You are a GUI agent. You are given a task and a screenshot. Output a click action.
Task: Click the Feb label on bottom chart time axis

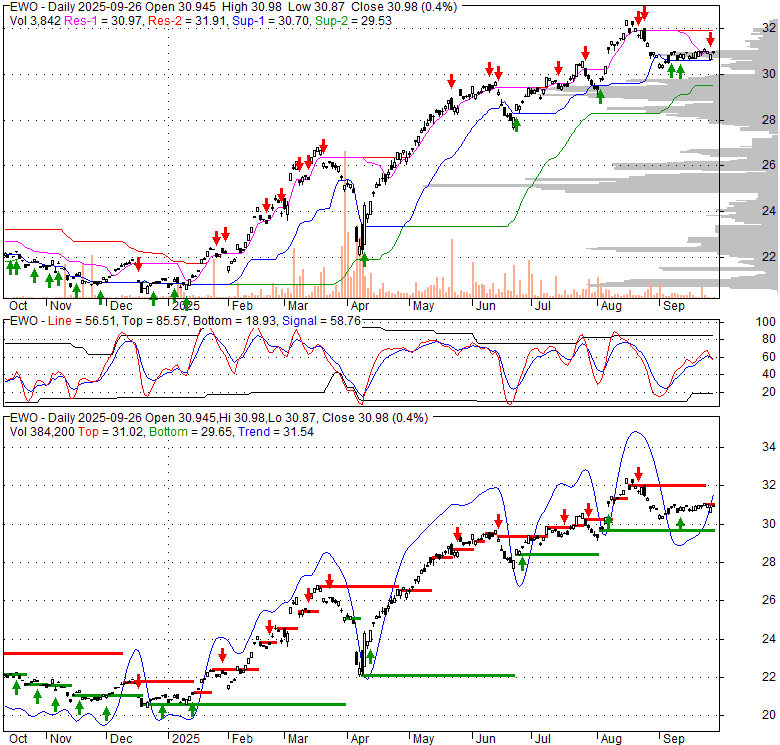tap(242, 739)
